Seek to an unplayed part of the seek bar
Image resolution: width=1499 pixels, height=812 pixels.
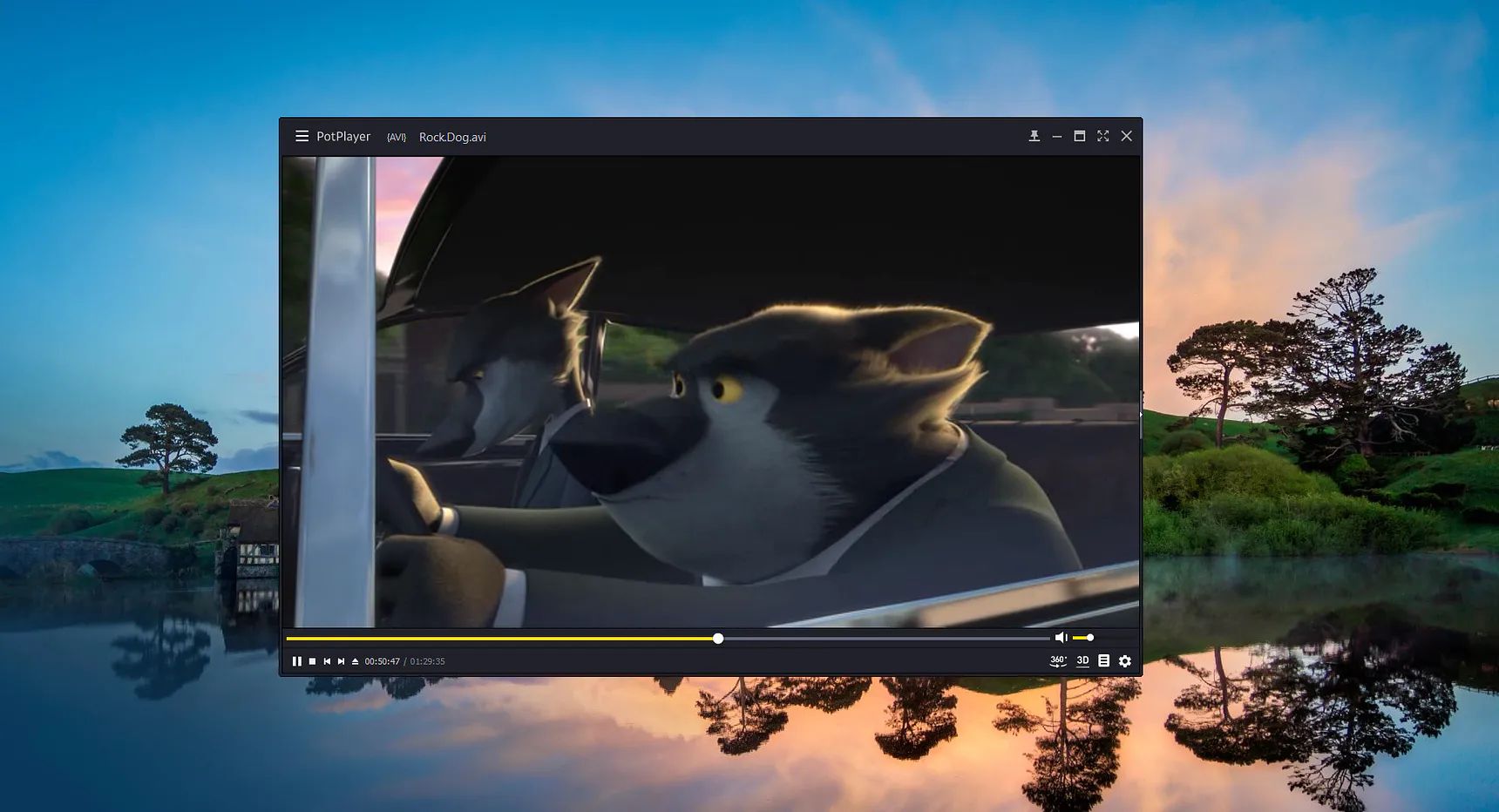[885, 639]
